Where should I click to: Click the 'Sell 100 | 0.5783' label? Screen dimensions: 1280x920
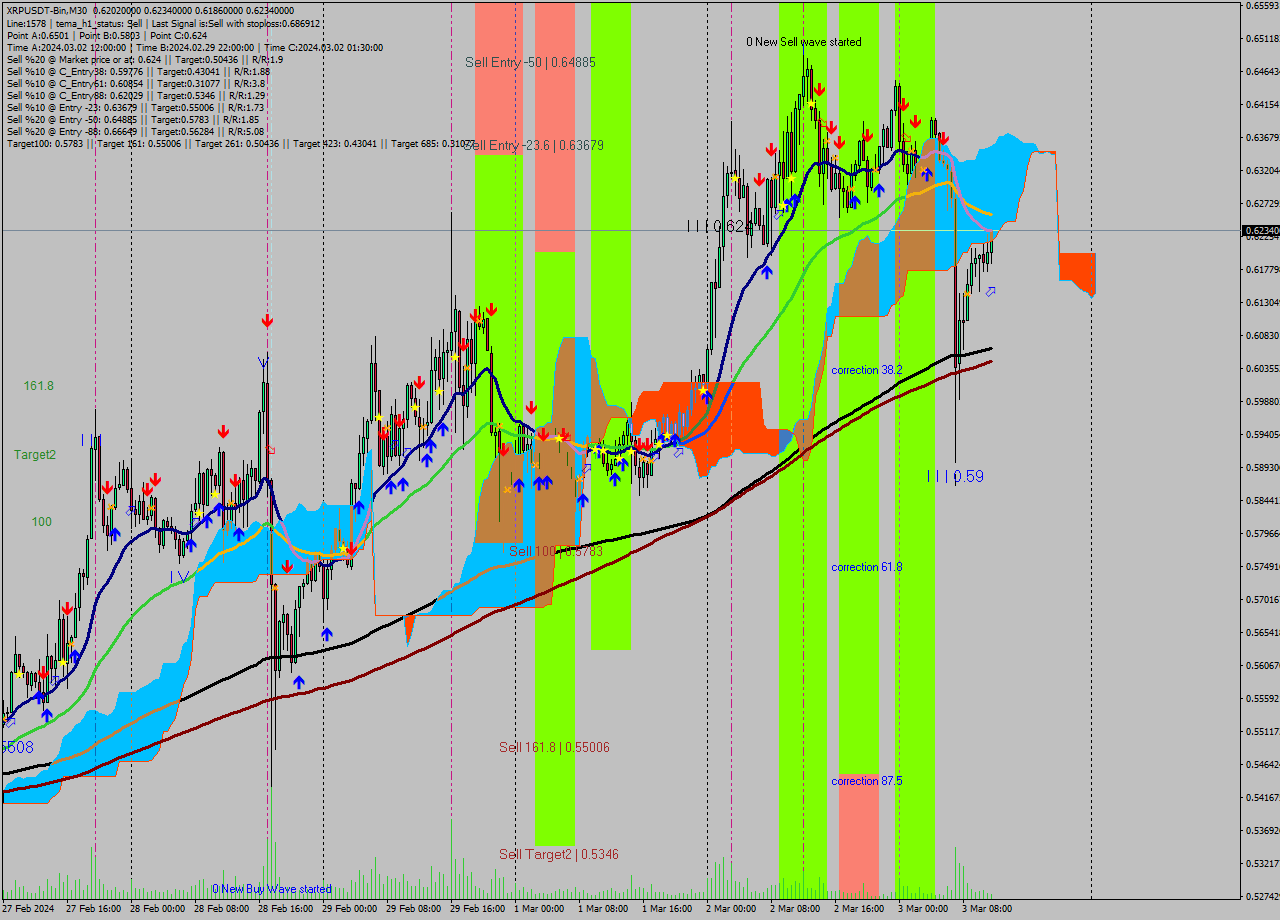pos(556,551)
